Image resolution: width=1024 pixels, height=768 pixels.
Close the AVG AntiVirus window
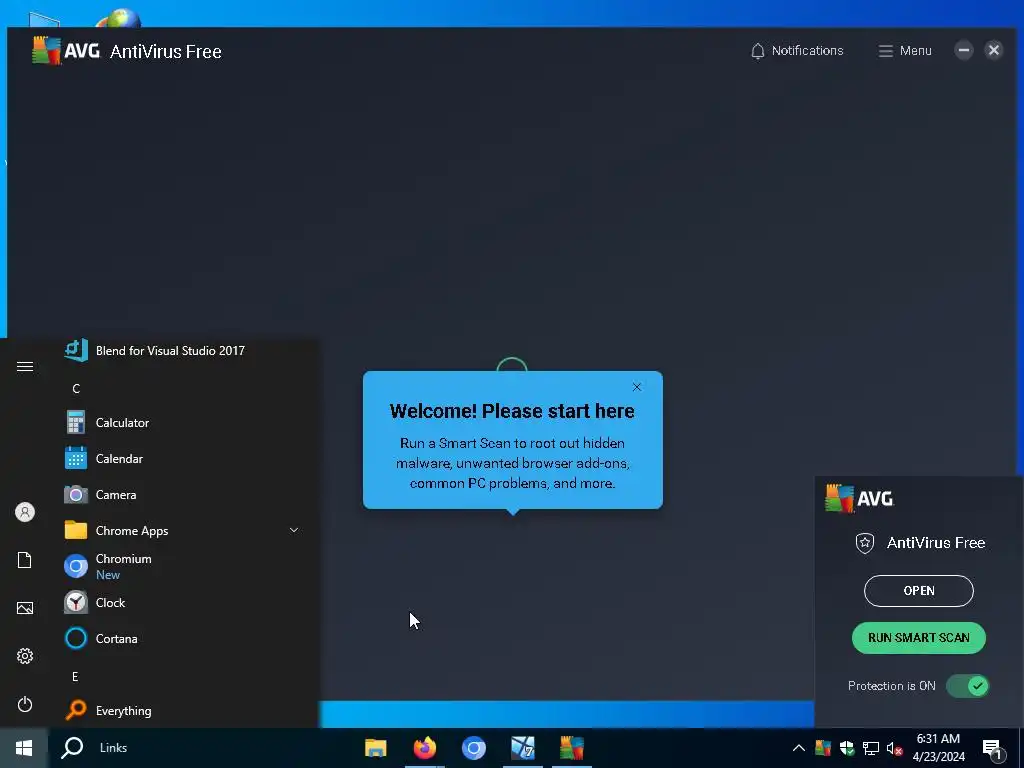click(993, 50)
